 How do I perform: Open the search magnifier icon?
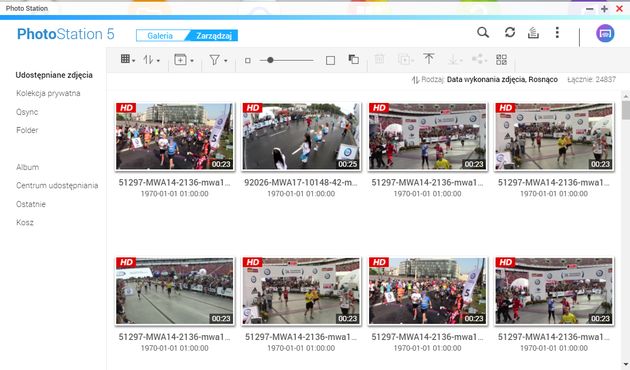(x=483, y=33)
